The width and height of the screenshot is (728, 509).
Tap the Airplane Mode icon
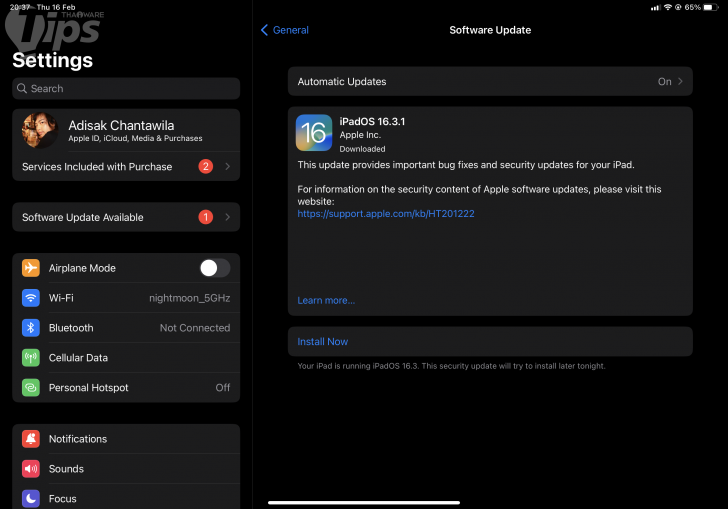31,268
